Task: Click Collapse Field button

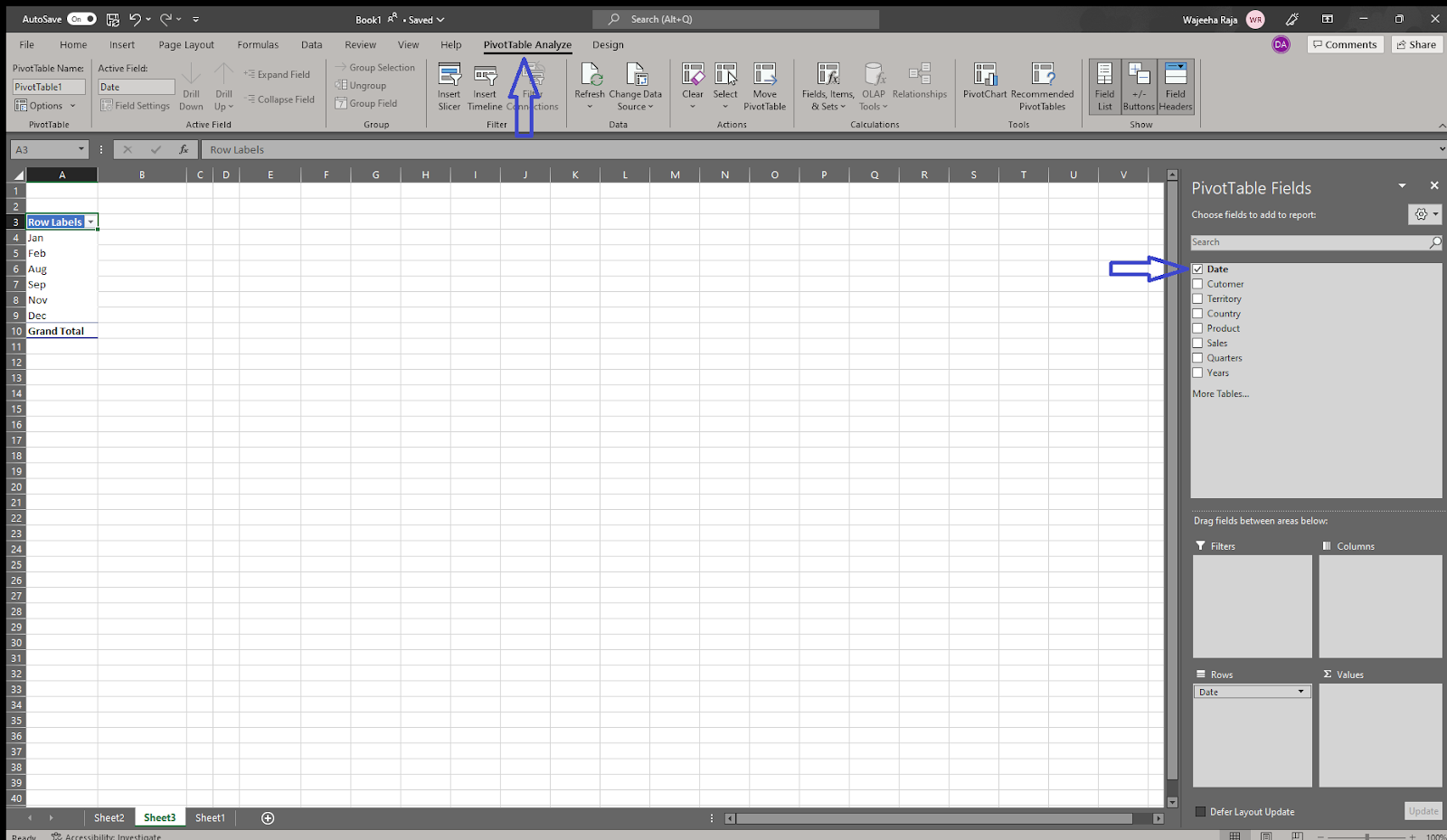Action: pos(279,99)
